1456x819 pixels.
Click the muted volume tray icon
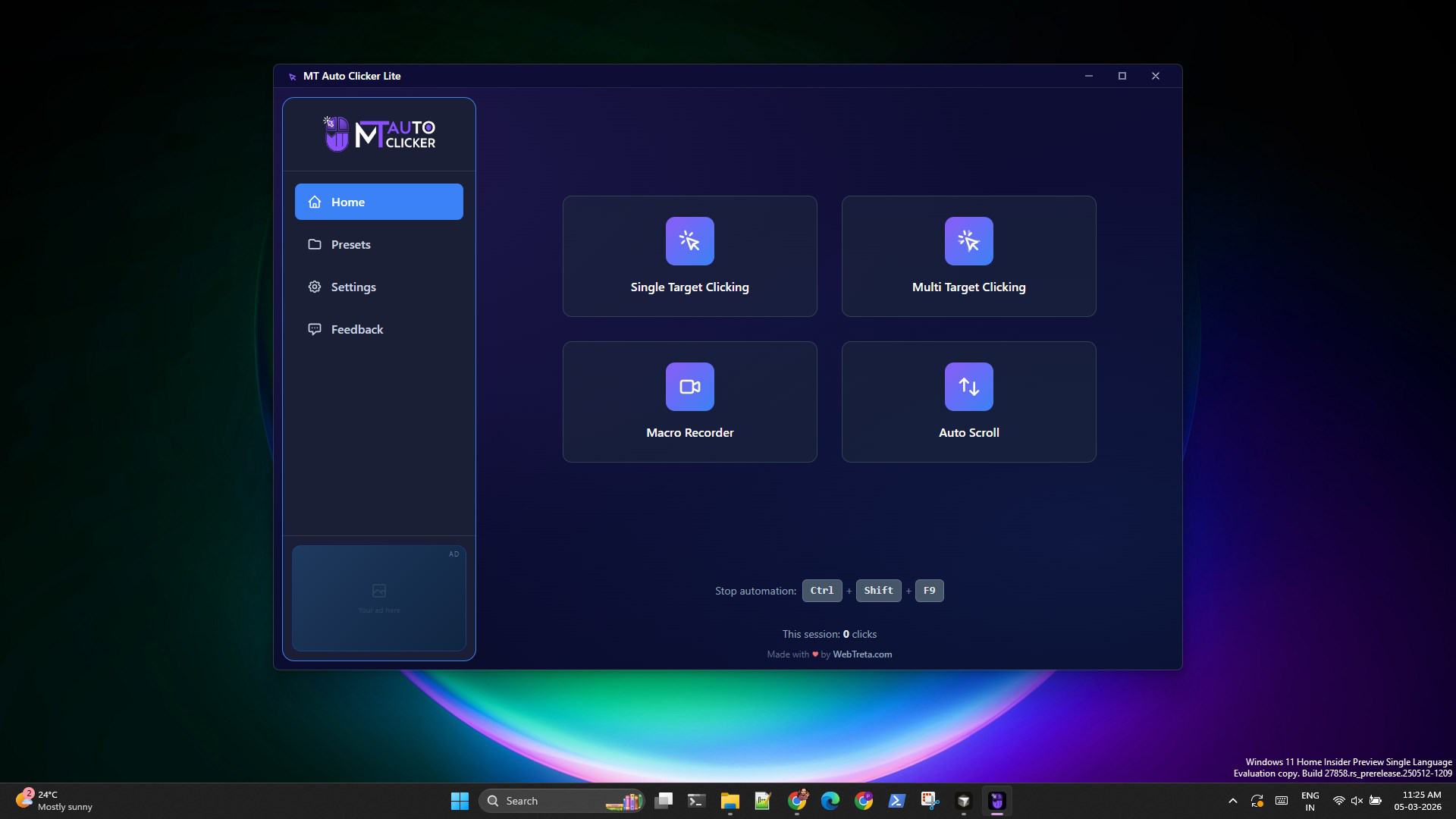[1357, 801]
